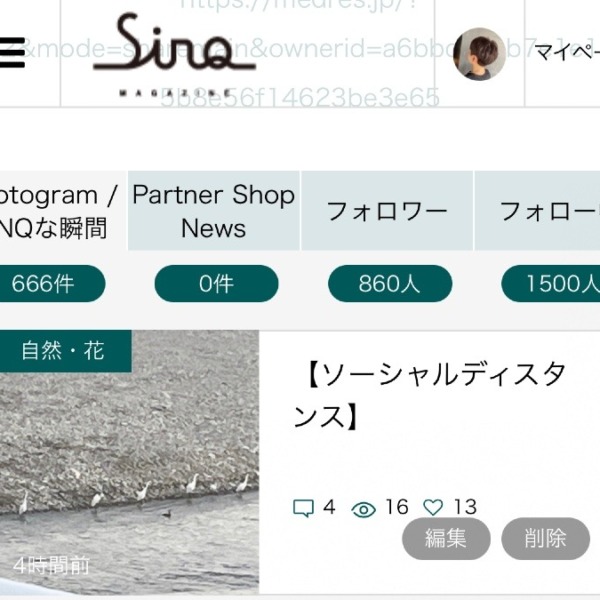The image size is (600, 600).
Task: Like the post with heart icon
Action: click(433, 507)
